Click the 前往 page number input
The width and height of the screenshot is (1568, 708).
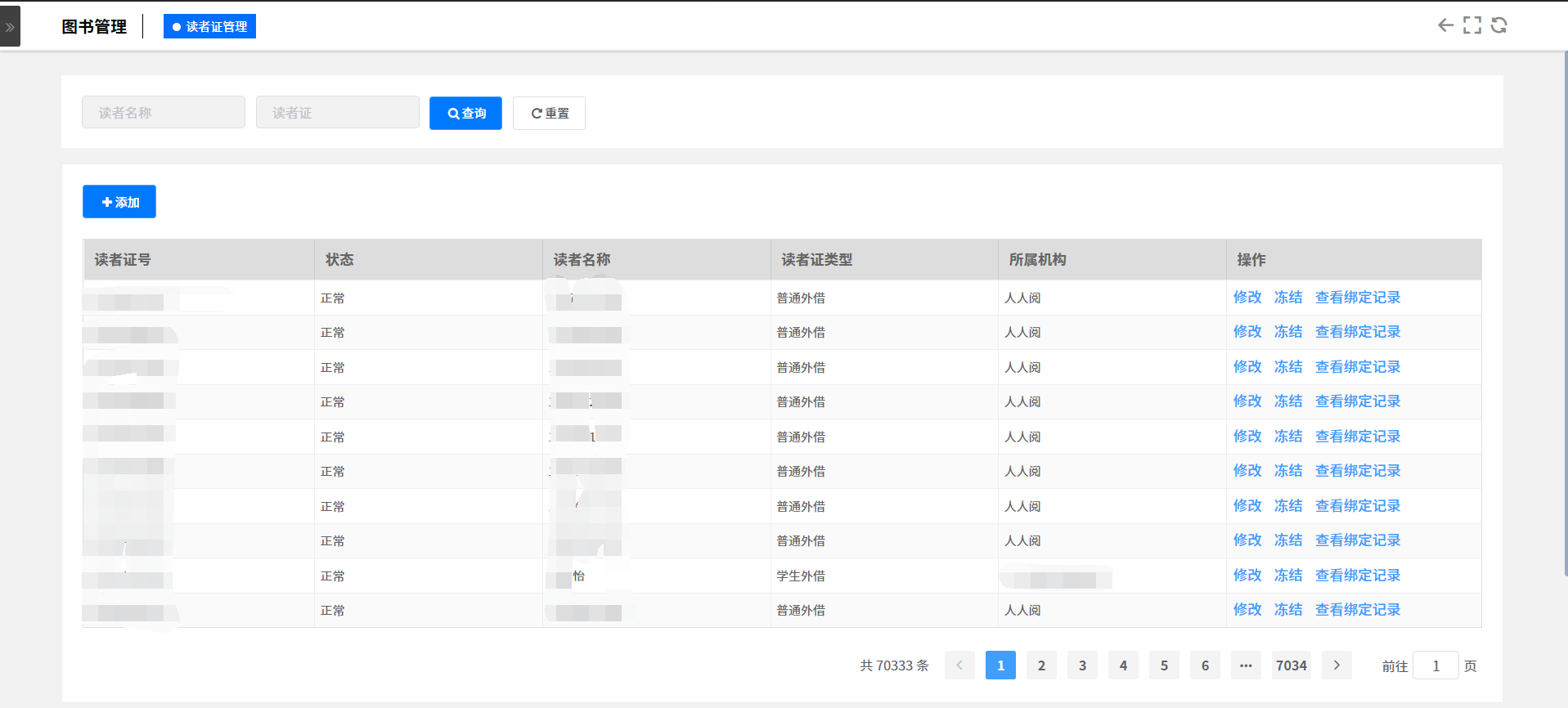click(1435, 665)
